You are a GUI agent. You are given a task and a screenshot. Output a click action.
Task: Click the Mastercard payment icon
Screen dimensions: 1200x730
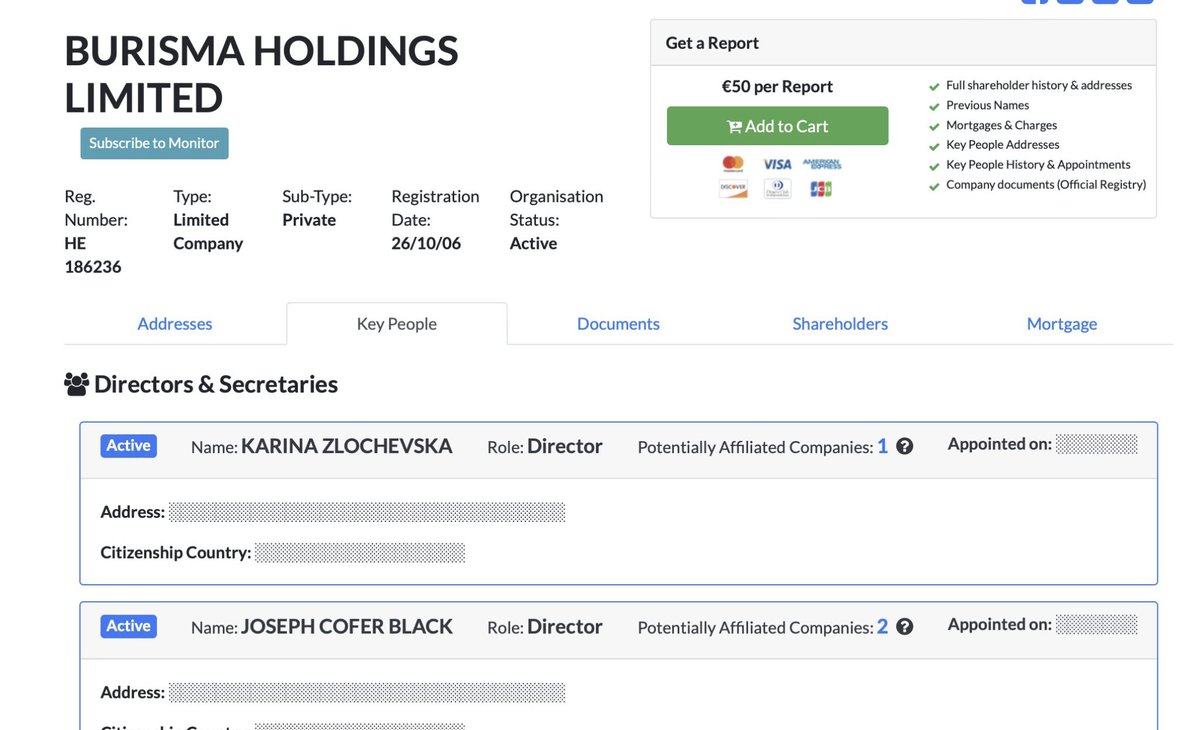733,164
